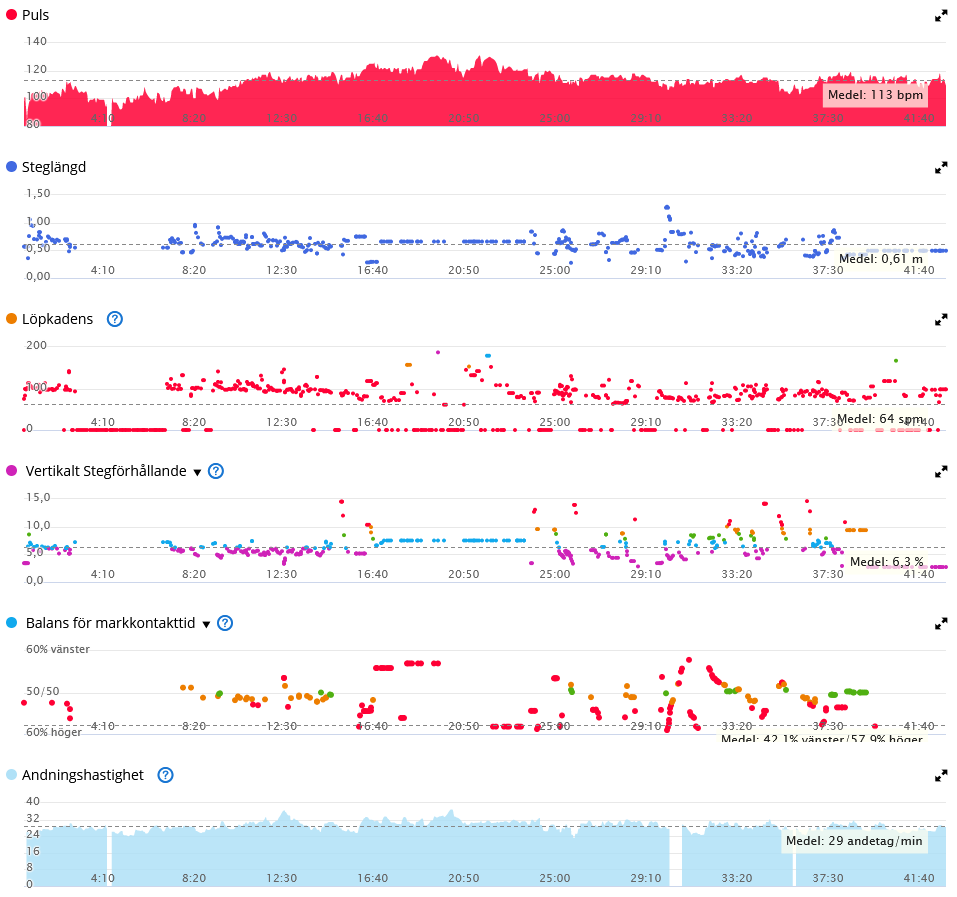Click the 'Medel: 64 spm' label
This screenshot has width=957, height=897.
click(880, 419)
